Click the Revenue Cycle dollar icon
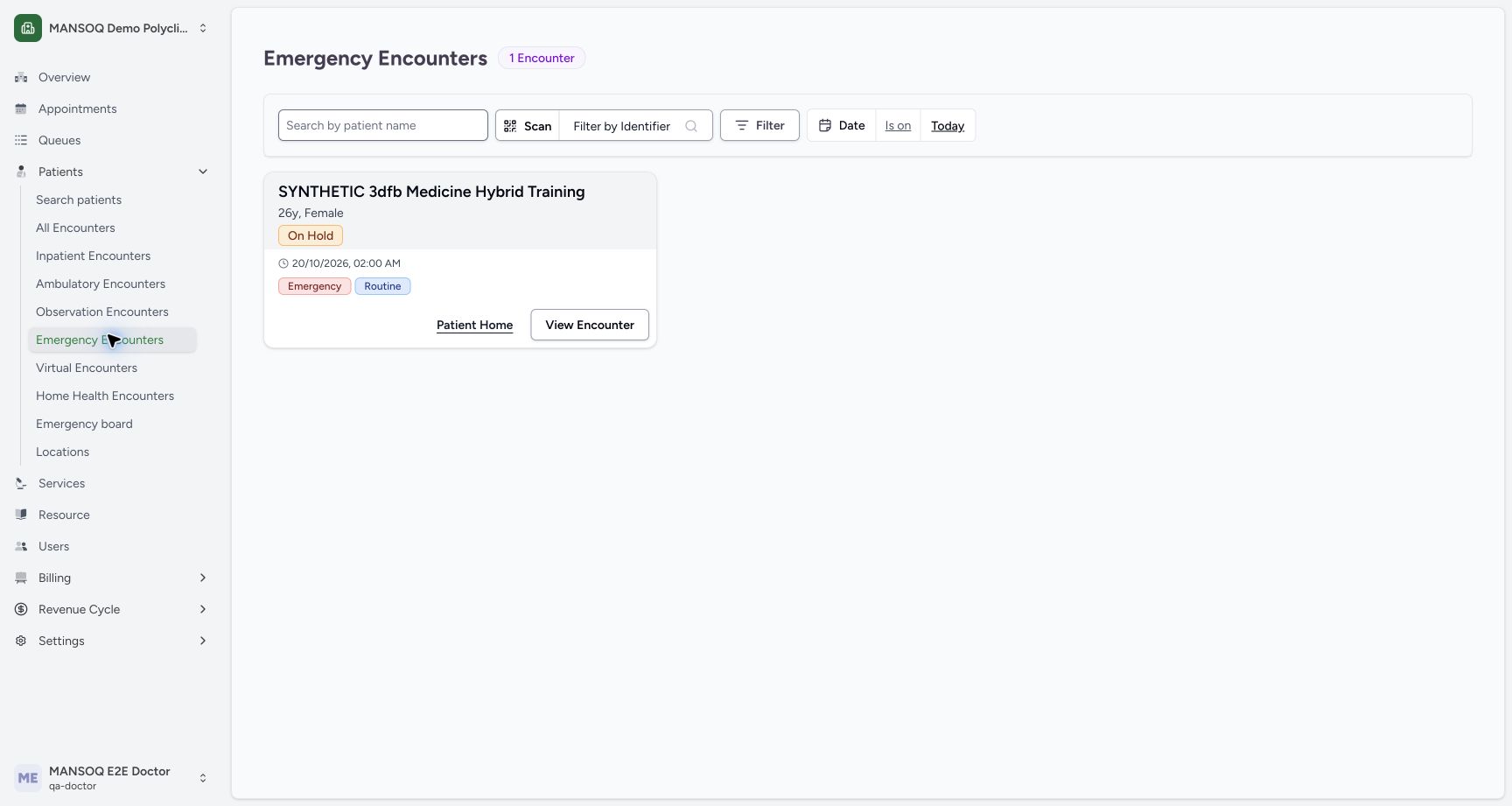1512x806 pixels. pos(21,609)
